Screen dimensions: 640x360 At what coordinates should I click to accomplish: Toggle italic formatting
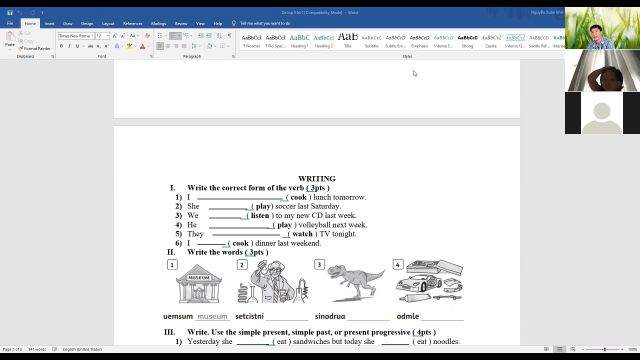click(x=69, y=47)
